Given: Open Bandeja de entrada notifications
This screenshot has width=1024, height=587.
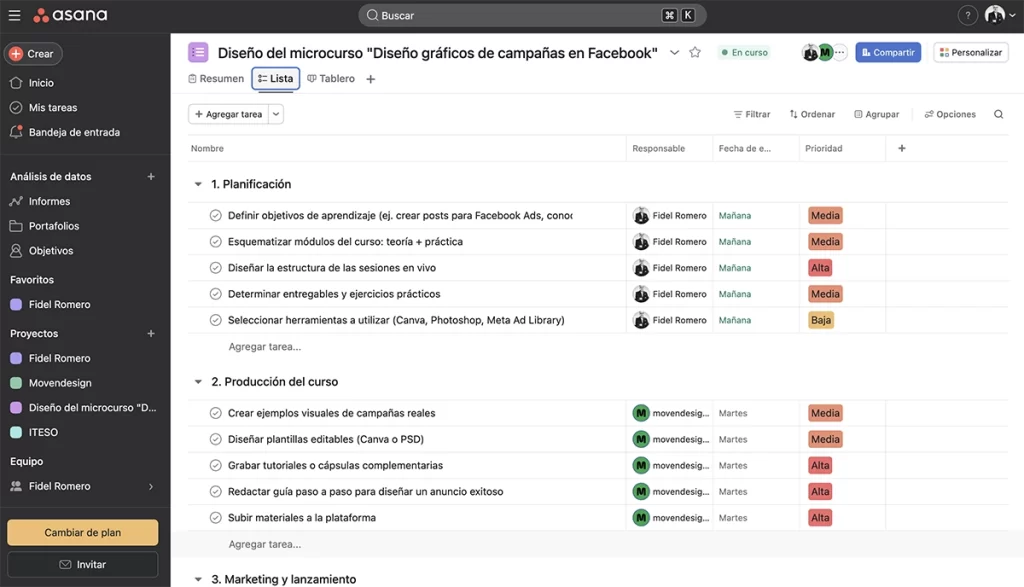Looking at the screenshot, I should [x=74, y=132].
